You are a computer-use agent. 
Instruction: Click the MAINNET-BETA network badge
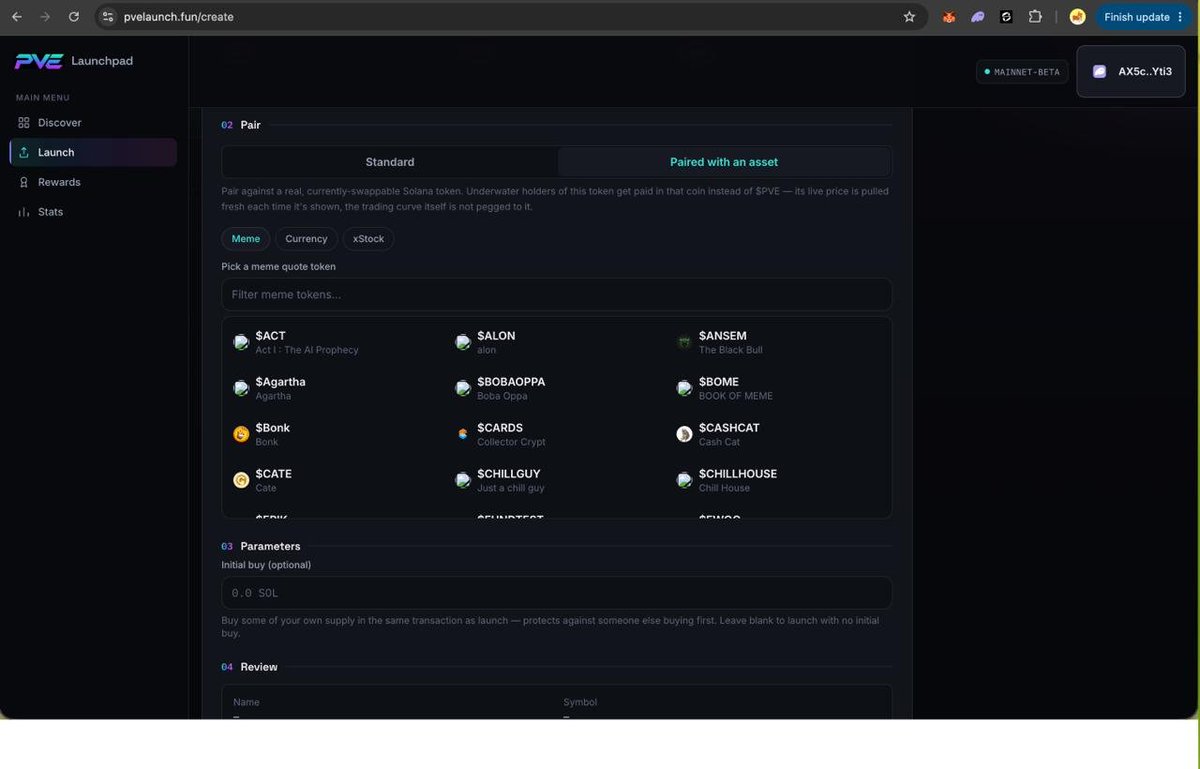(x=1022, y=72)
